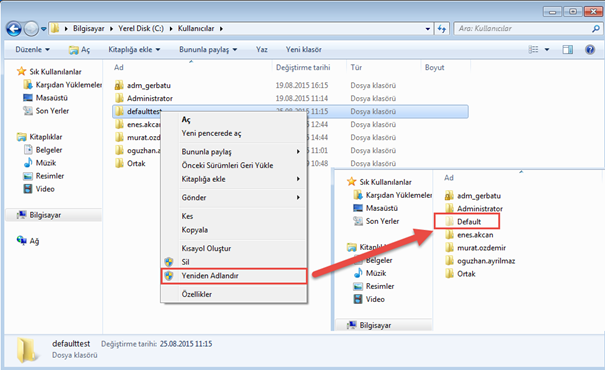Image resolution: width=605 pixels, height=370 pixels.
Task: Open Masaüstü in left navigation pane
Action: [x=46, y=98]
